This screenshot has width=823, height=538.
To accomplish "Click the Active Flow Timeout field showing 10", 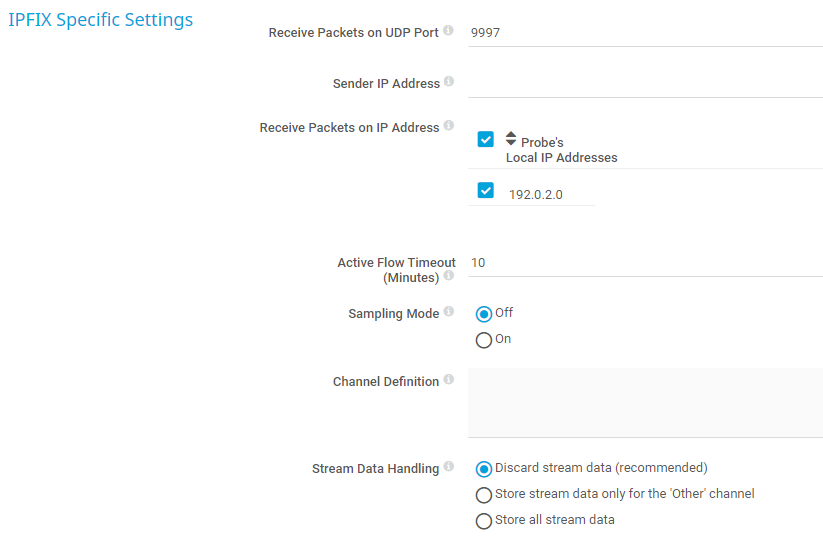I will click(645, 263).
